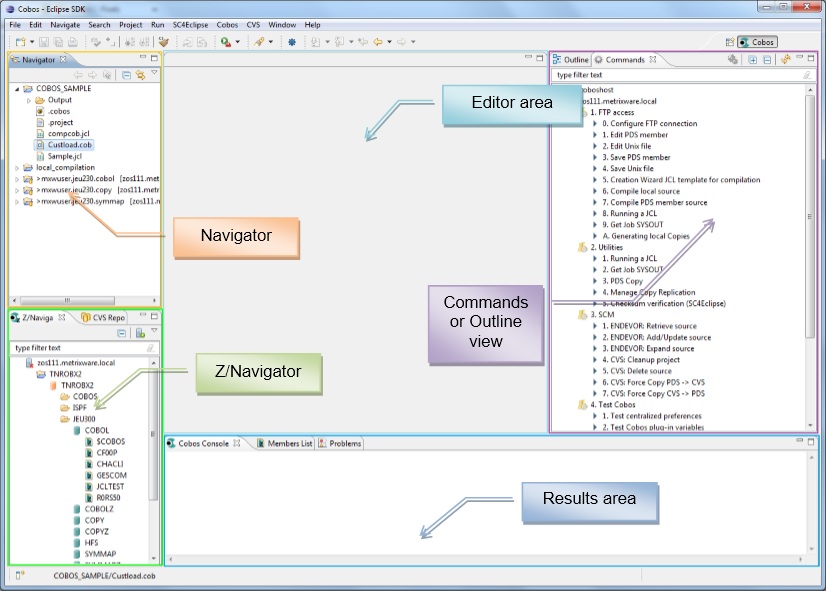Collapse the COBOS_SAMPLE project node
Screen dimensions: 826x591
(17, 89)
